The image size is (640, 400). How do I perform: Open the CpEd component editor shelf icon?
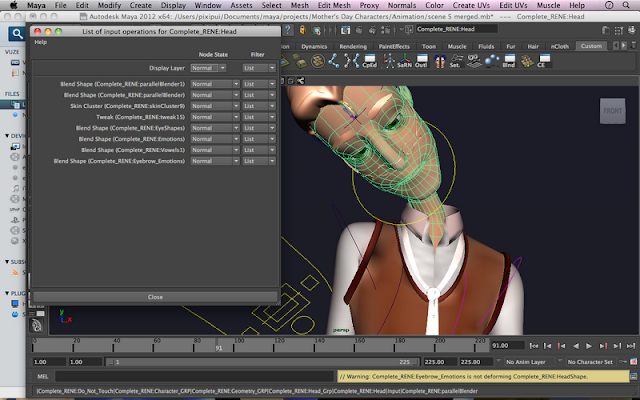point(369,61)
